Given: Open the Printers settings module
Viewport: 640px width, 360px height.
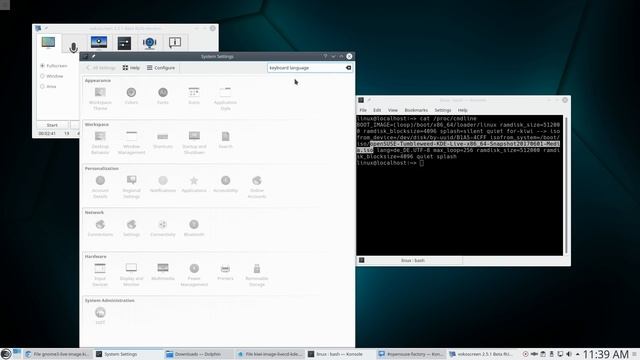Looking at the screenshot, I should (x=225, y=272).
